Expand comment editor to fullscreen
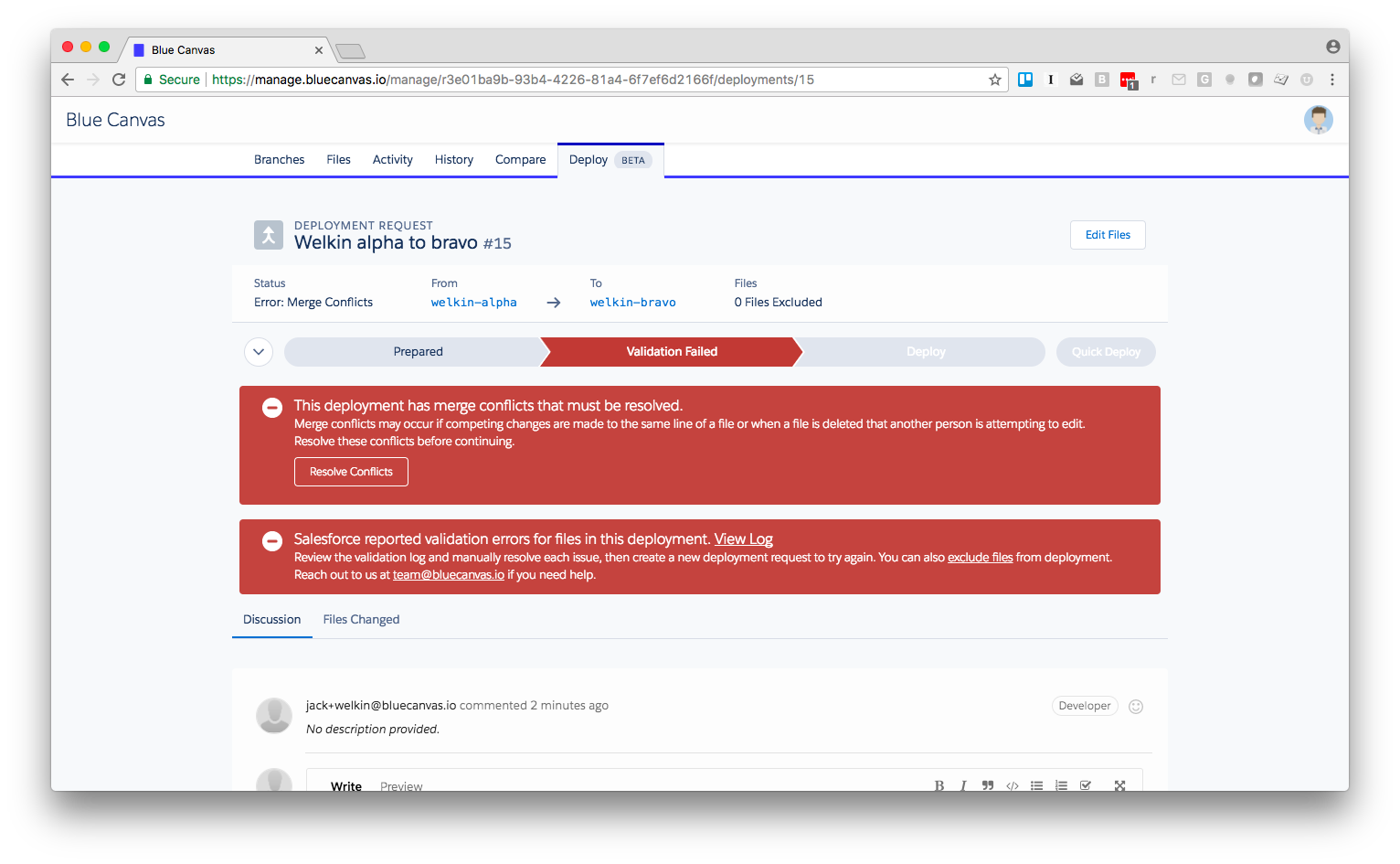 [x=1119, y=785]
